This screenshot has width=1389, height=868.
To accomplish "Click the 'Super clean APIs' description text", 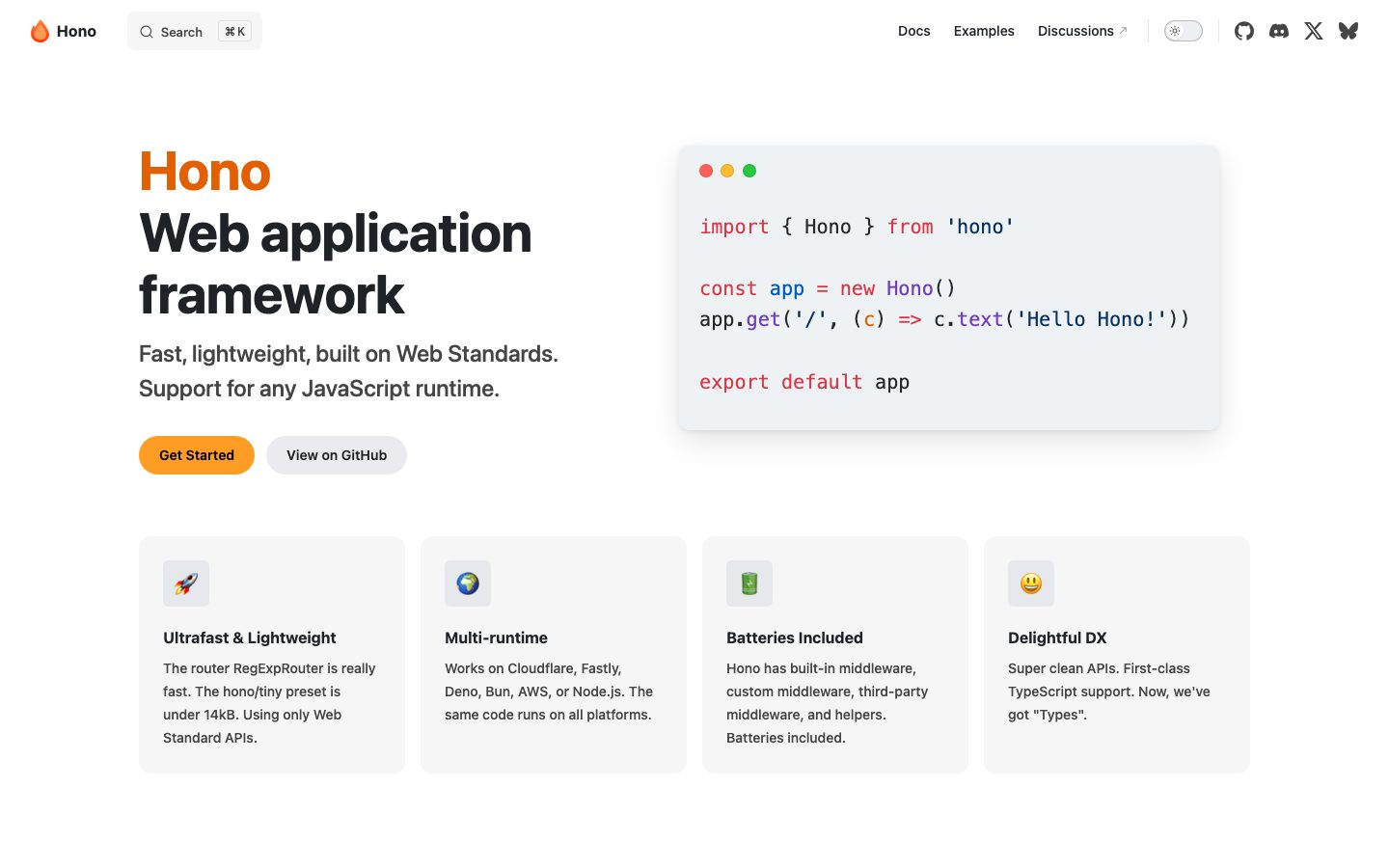I will [1109, 692].
